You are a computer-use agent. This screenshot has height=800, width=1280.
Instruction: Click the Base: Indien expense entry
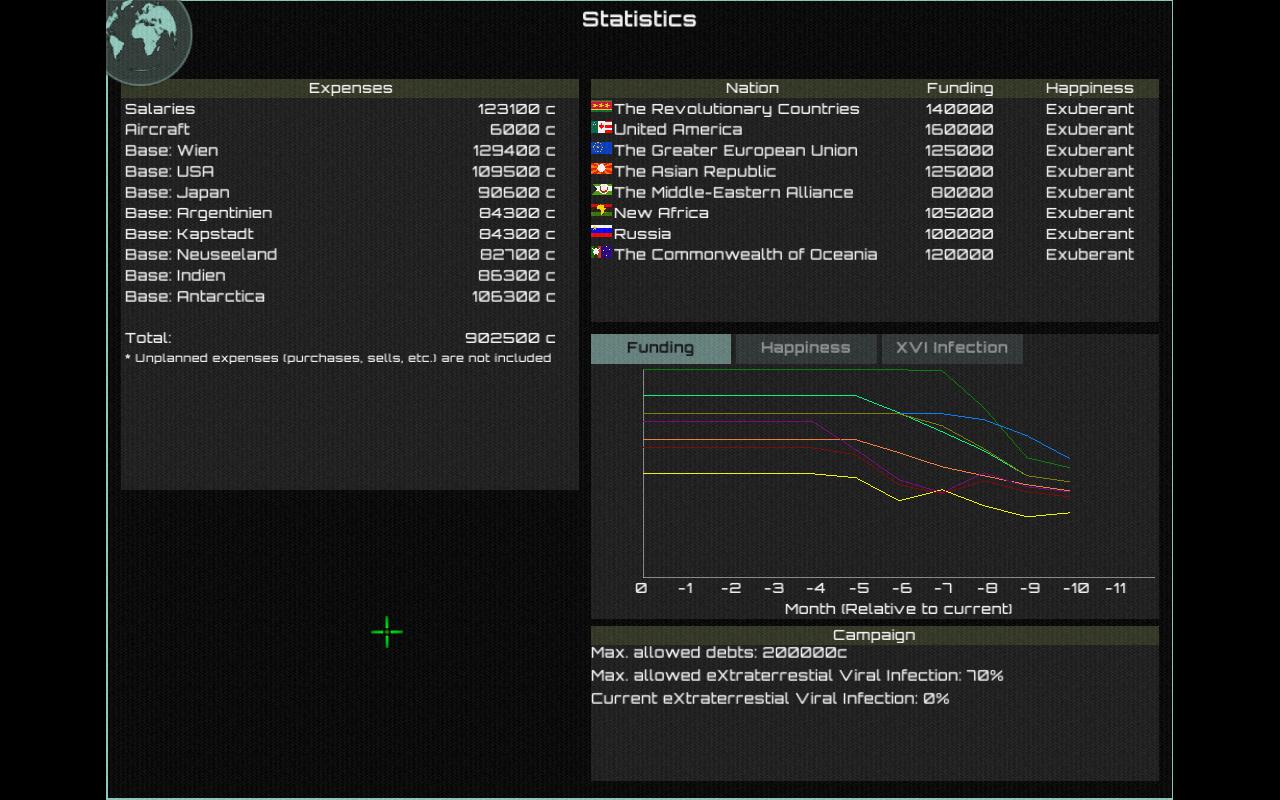click(x=340, y=275)
